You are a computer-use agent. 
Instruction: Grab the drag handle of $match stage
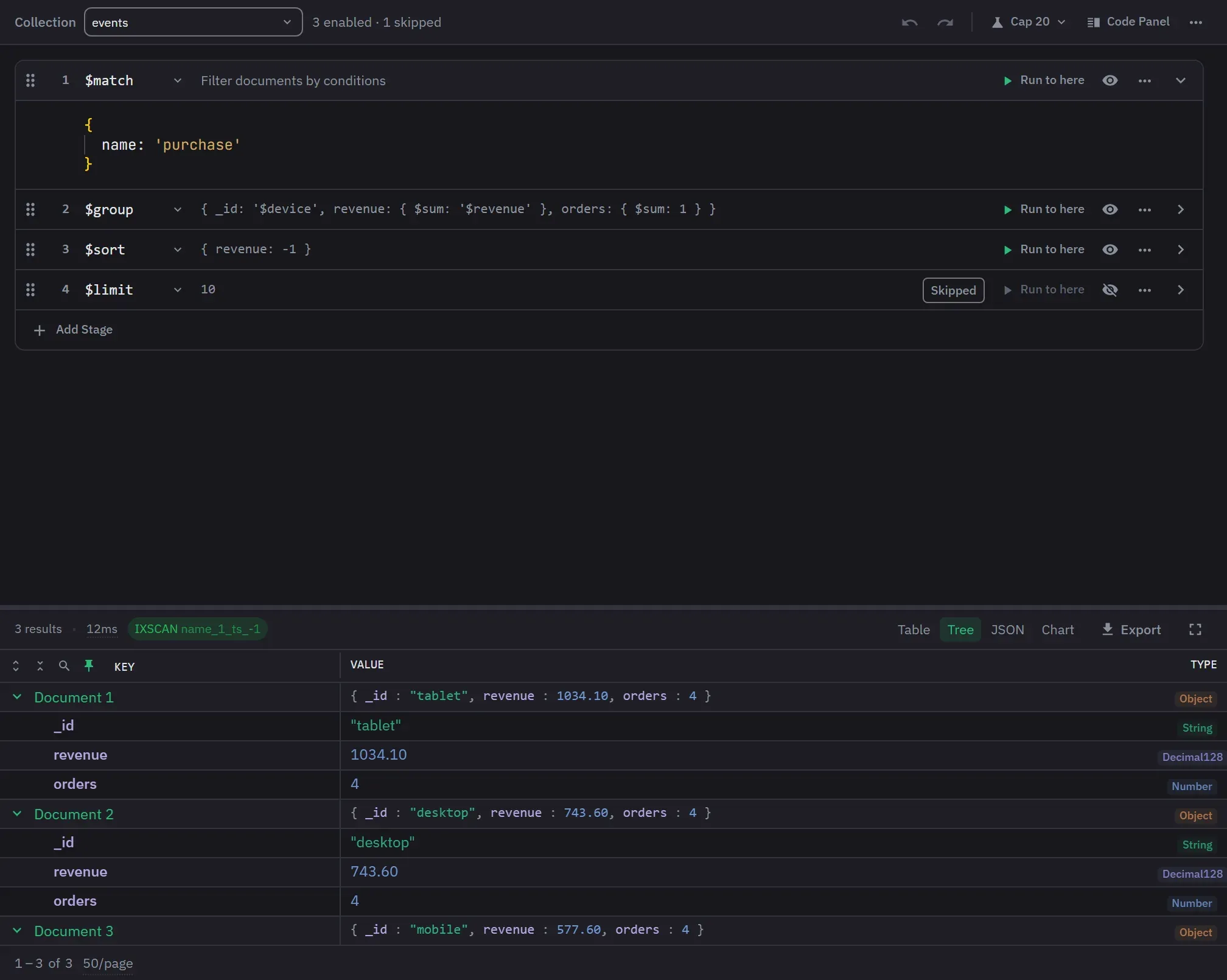30,80
